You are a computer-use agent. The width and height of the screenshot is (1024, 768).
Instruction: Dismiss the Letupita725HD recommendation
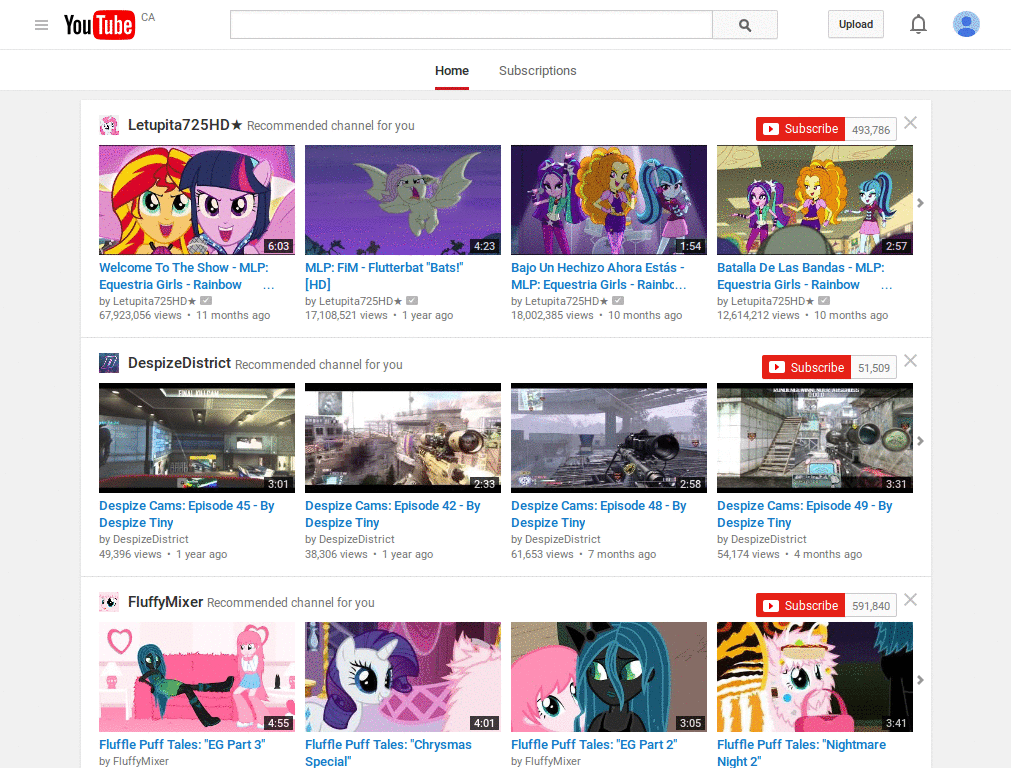[910, 122]
